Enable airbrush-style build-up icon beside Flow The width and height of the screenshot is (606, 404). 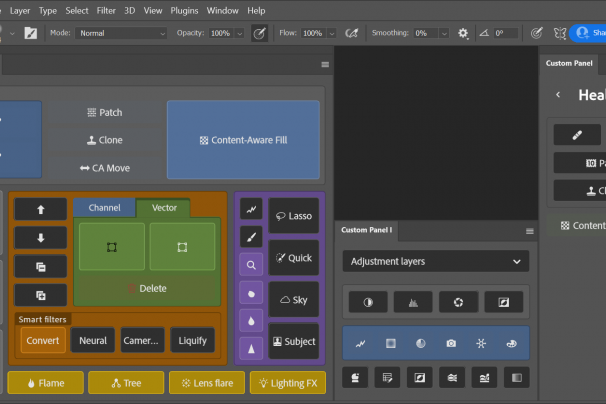pyautogui.click(x=351, y=33)
